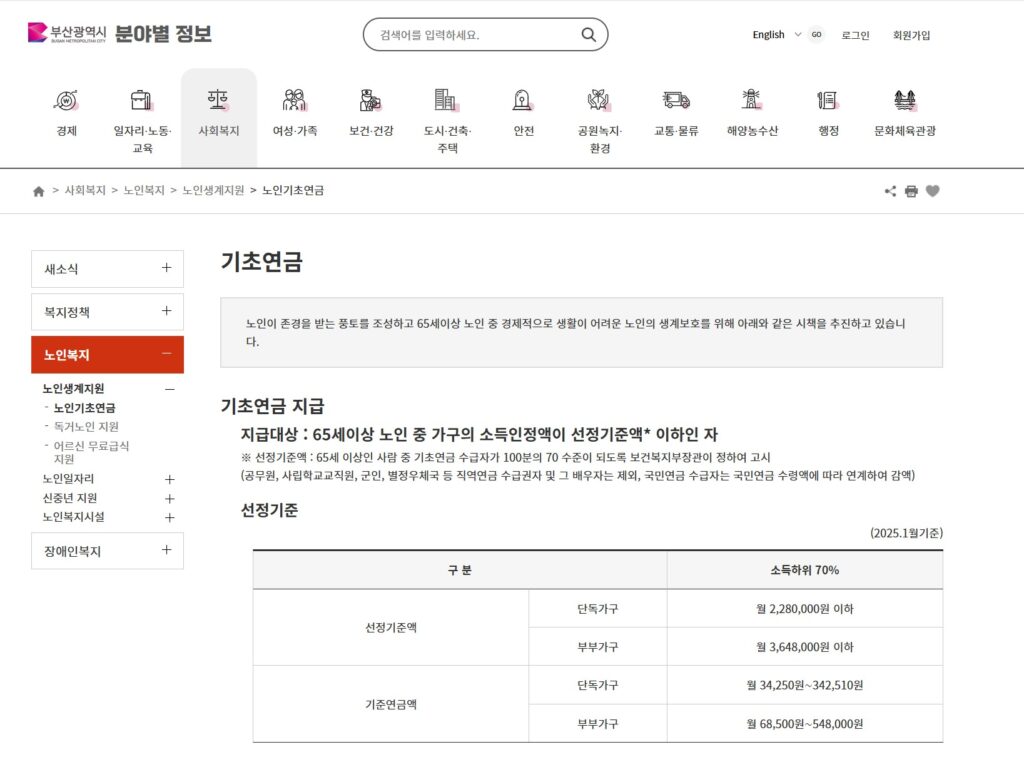Open the 교통·물류 icon
Screen dimensions: 1024x762
pyautogui.click(x=675, y=110)
